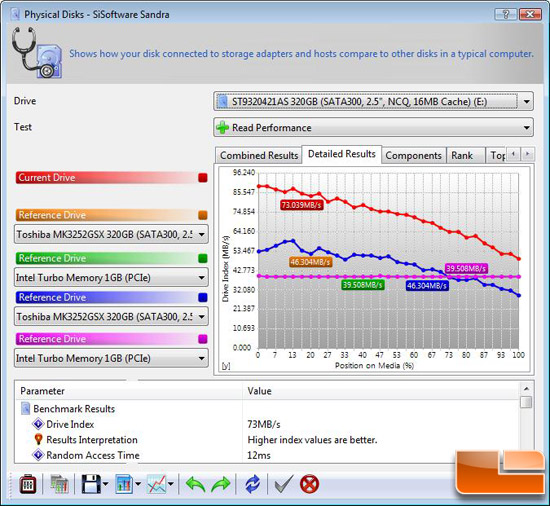550x506 pixels.
Task: Open dropdown arrow beside the bar chart icon
Action: [x=138, y=484]
